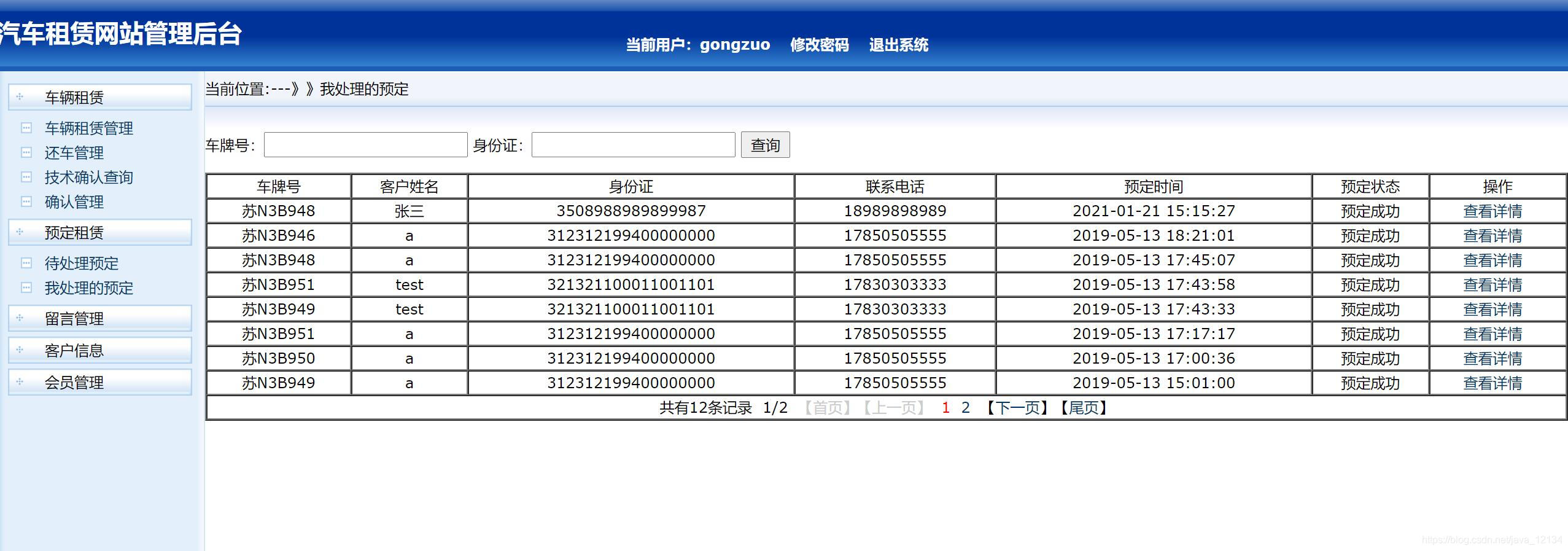Viewport: 1568px width, 551px height.
Task: Open 查看详情 for 17:45:07 booking
Action: tap(1492, 260)
